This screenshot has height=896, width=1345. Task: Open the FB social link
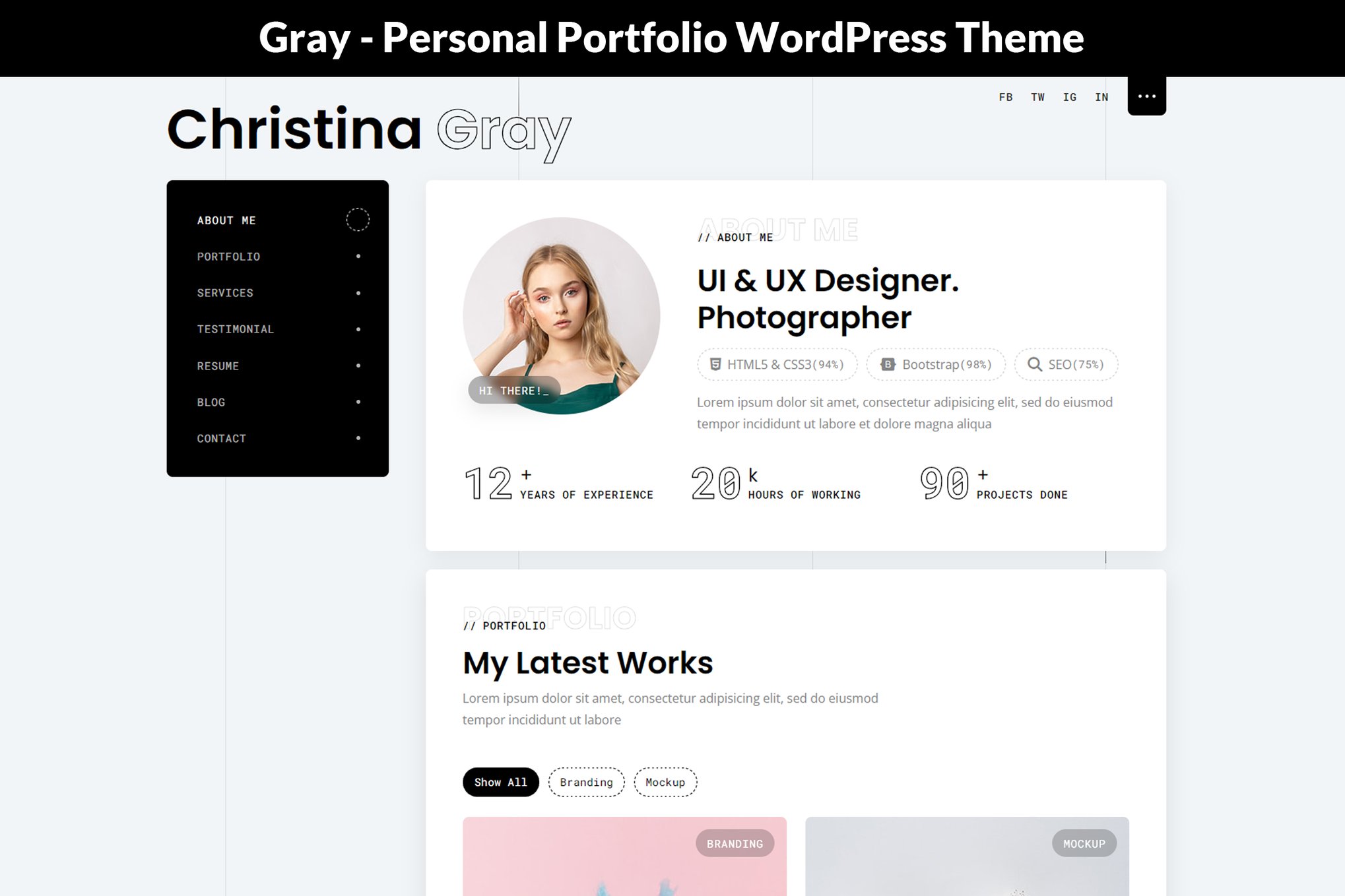(1005, 98)
